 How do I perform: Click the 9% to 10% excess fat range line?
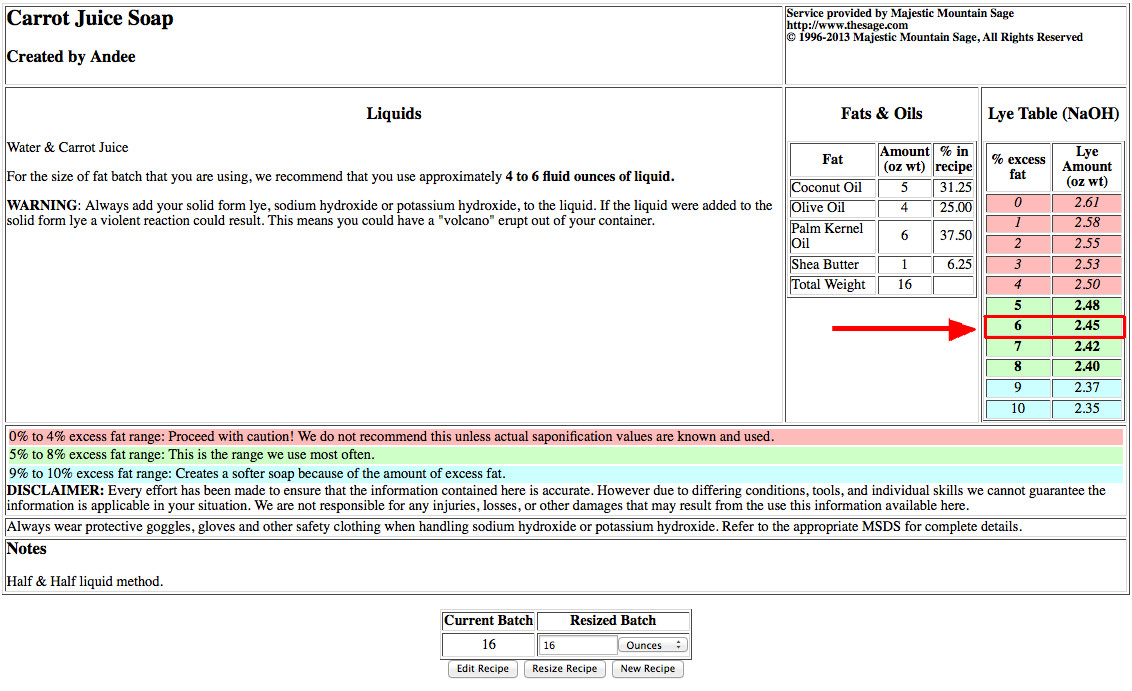click(x=565, y=474)
